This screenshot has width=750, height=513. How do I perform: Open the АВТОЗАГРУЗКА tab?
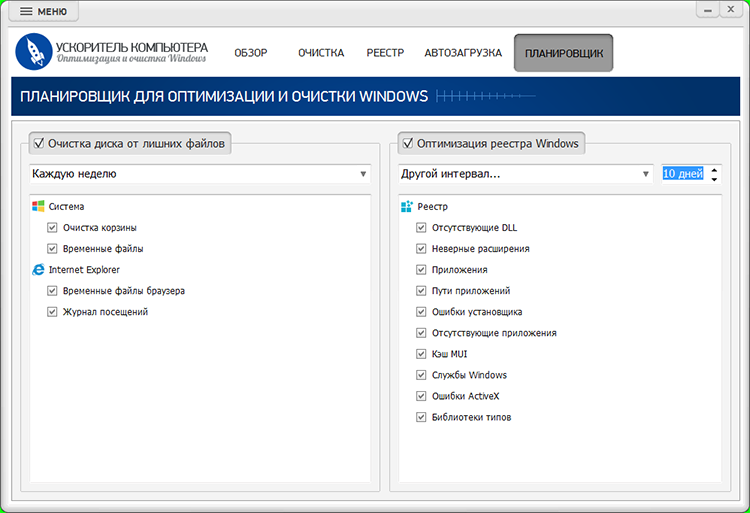click(x=463, y=53)
